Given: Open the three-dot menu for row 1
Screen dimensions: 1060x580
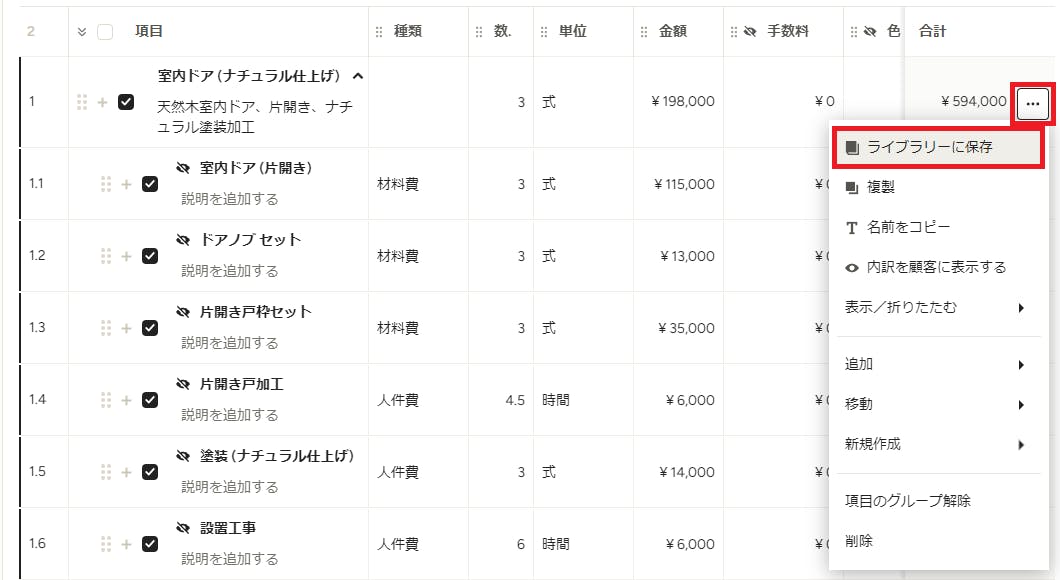Looking at the screenshot, I should (1032, 103).
